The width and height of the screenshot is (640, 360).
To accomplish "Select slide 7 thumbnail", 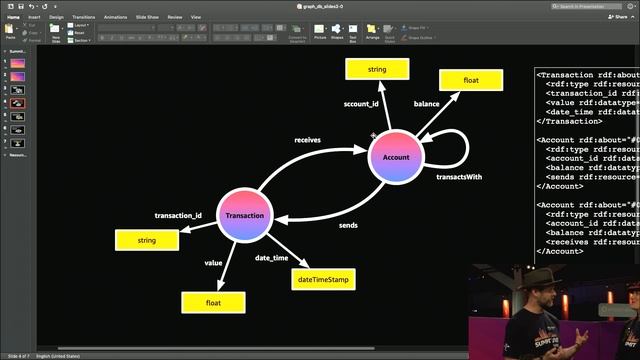I will 18,144.
